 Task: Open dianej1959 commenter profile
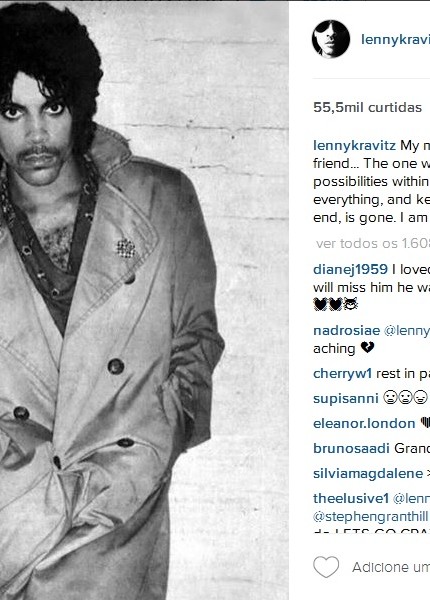pos(350,269)
